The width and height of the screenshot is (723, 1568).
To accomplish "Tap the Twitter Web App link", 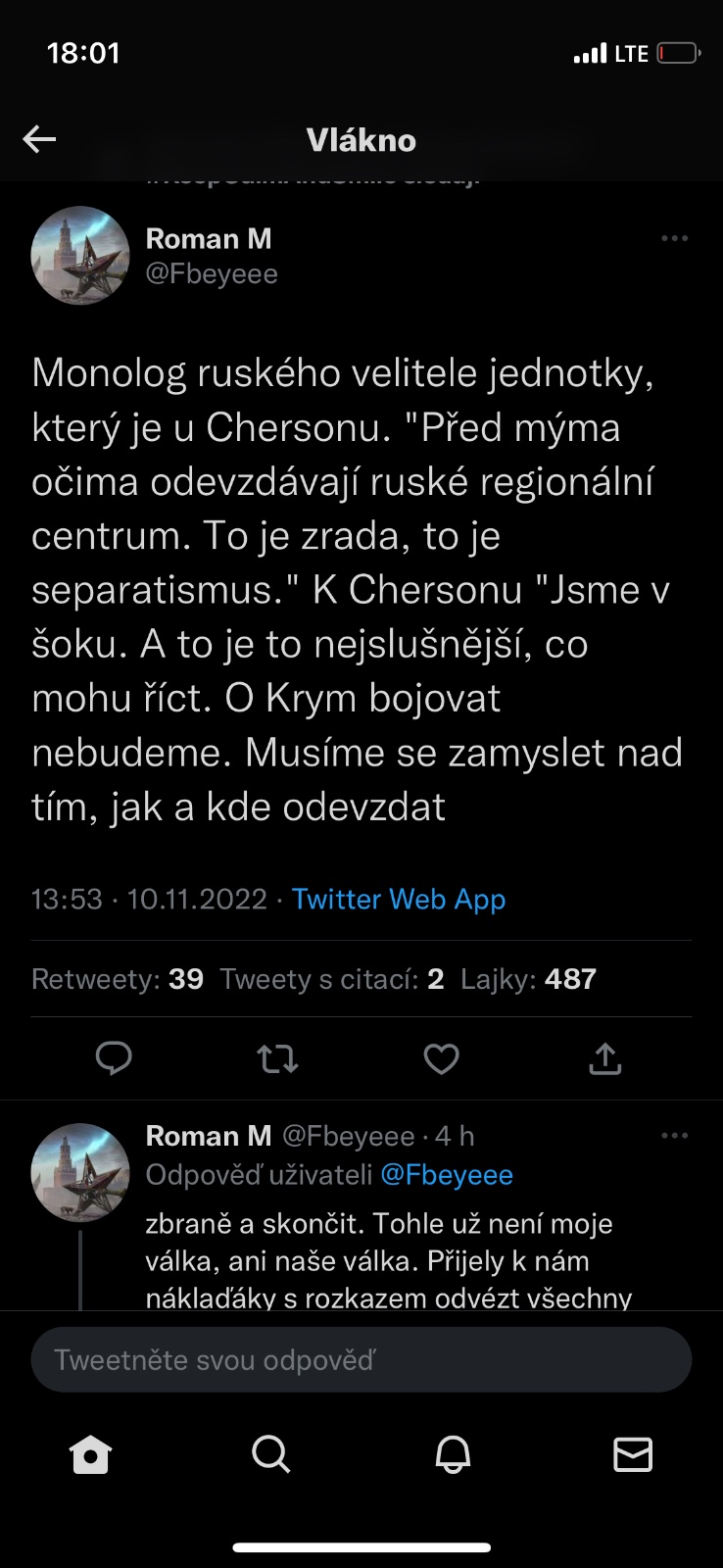I will [x=399, y=899].
